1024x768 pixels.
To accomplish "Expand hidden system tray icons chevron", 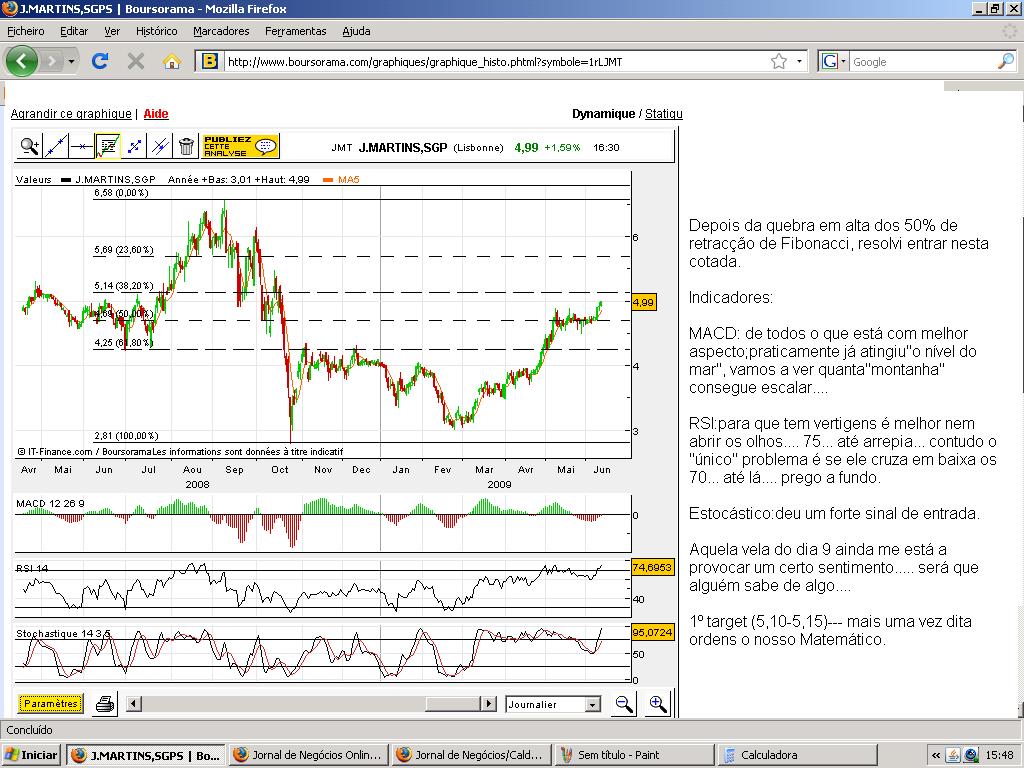I will pos(936,756).
